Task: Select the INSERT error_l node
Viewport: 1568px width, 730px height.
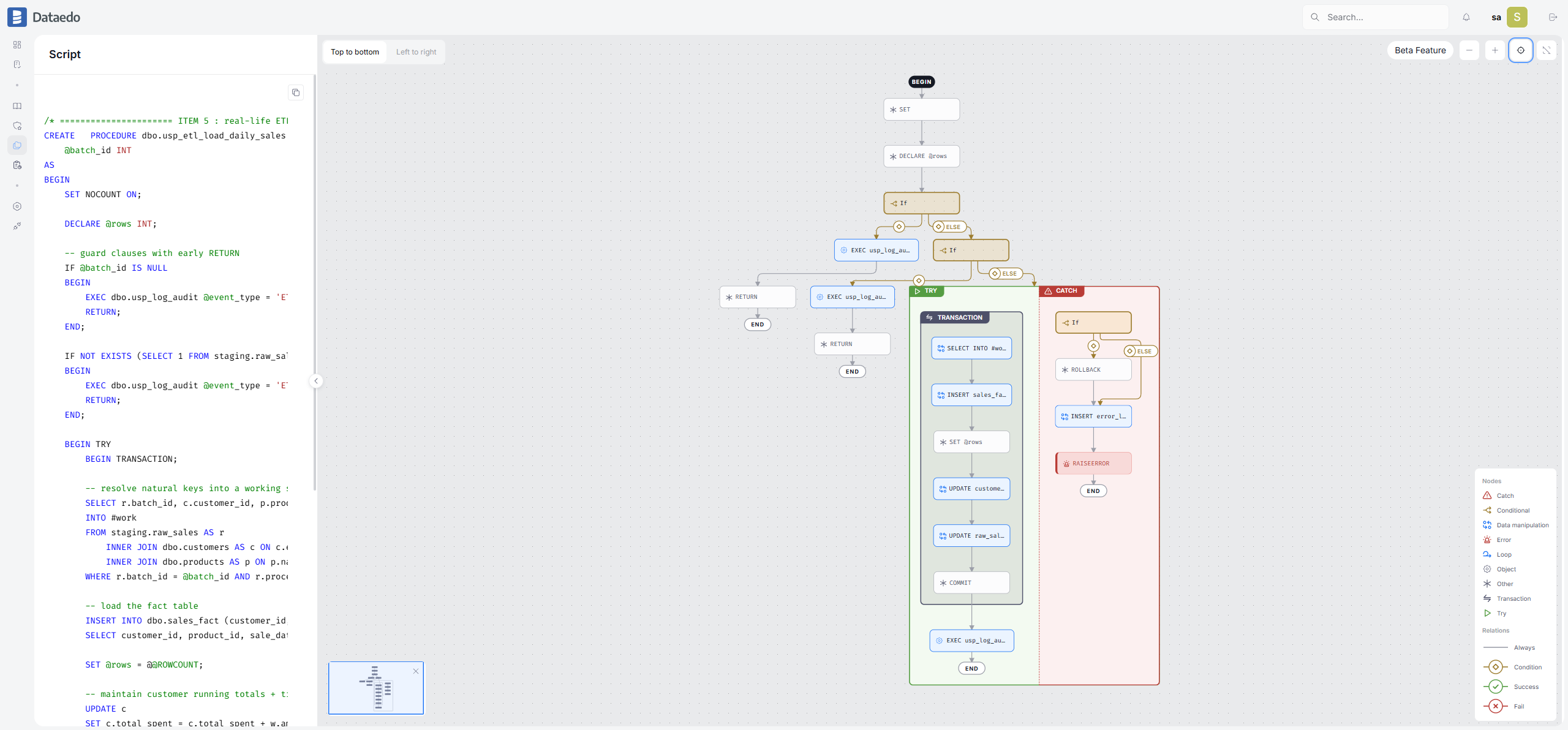Action: tap(1093, 416)
